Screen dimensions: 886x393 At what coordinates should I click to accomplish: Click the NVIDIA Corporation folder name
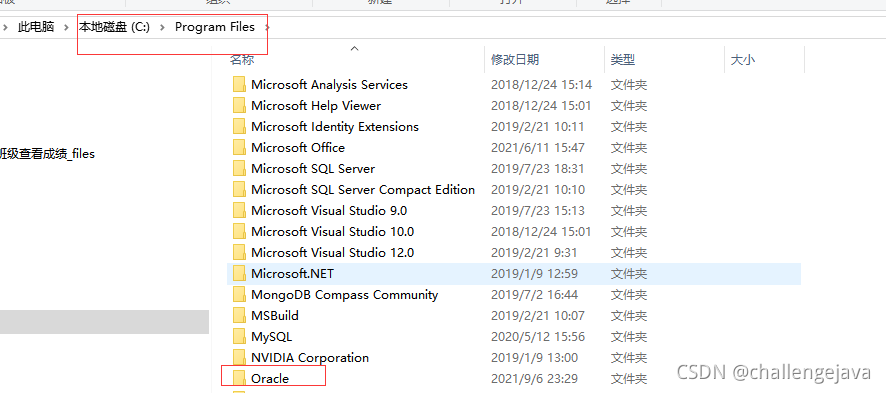310,357
